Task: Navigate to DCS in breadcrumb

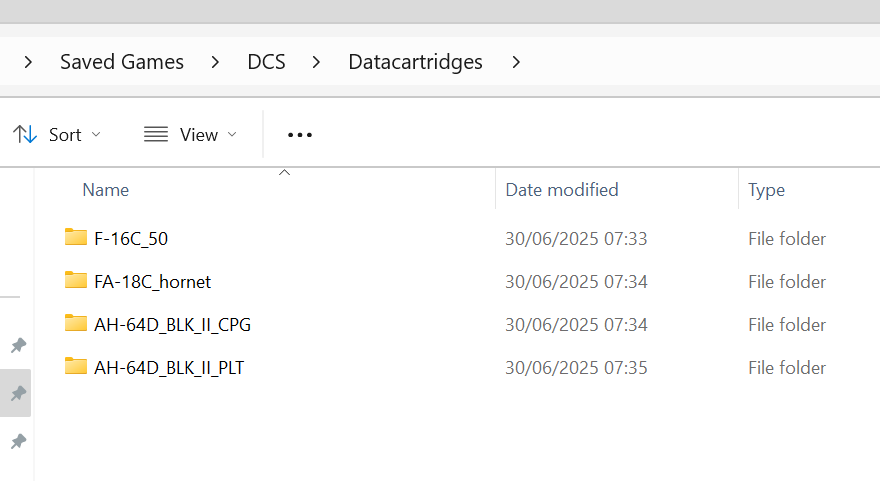Action: pyautogui.click(x=266, y=62)
